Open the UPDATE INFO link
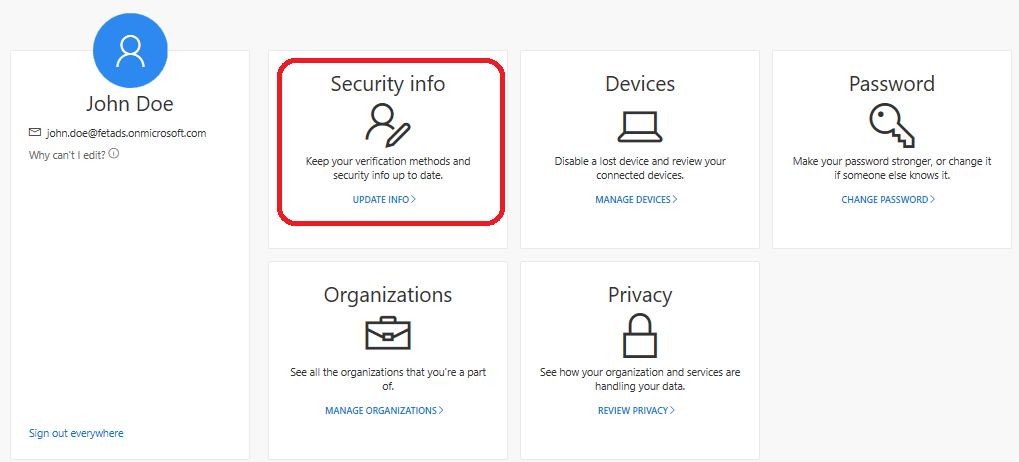Image resolution: width=1019 pixels, height=462 pixels. coord(384,200)
